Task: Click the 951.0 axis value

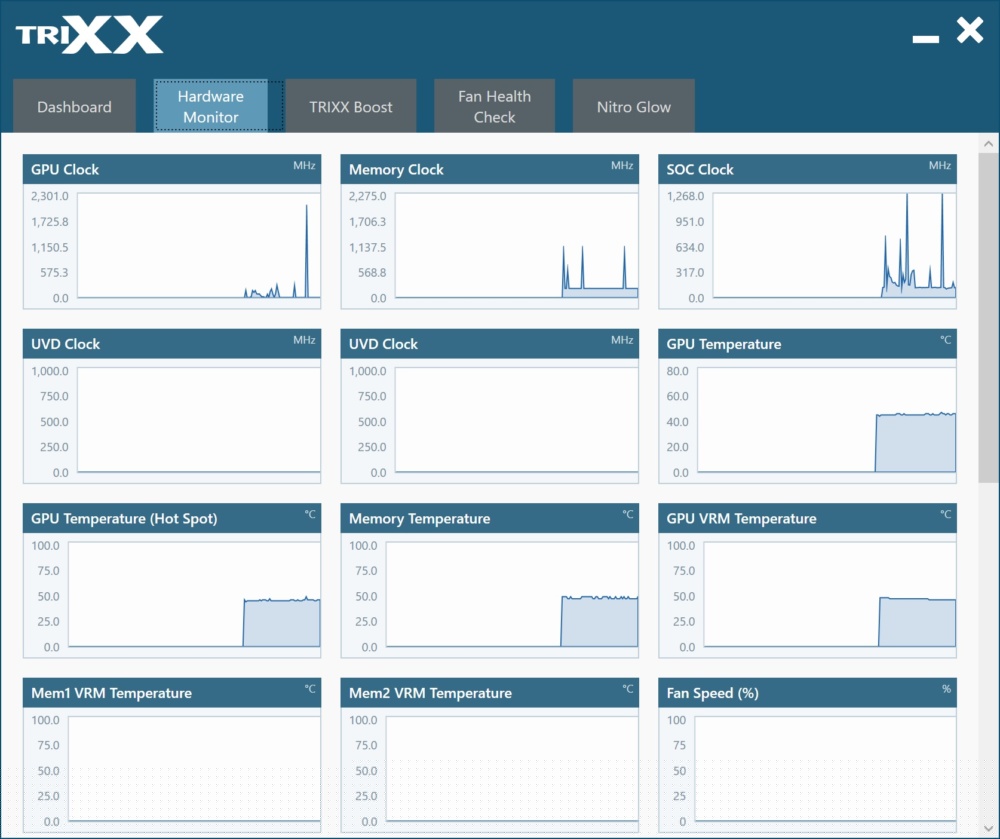Action: (x=690, y=222)
